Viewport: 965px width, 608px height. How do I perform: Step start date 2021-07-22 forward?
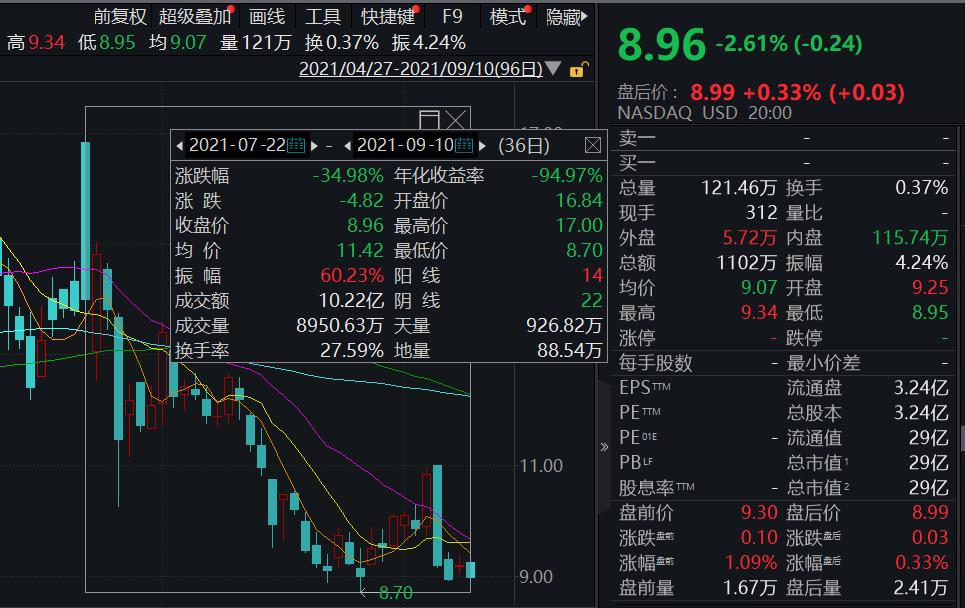(314, 145)
